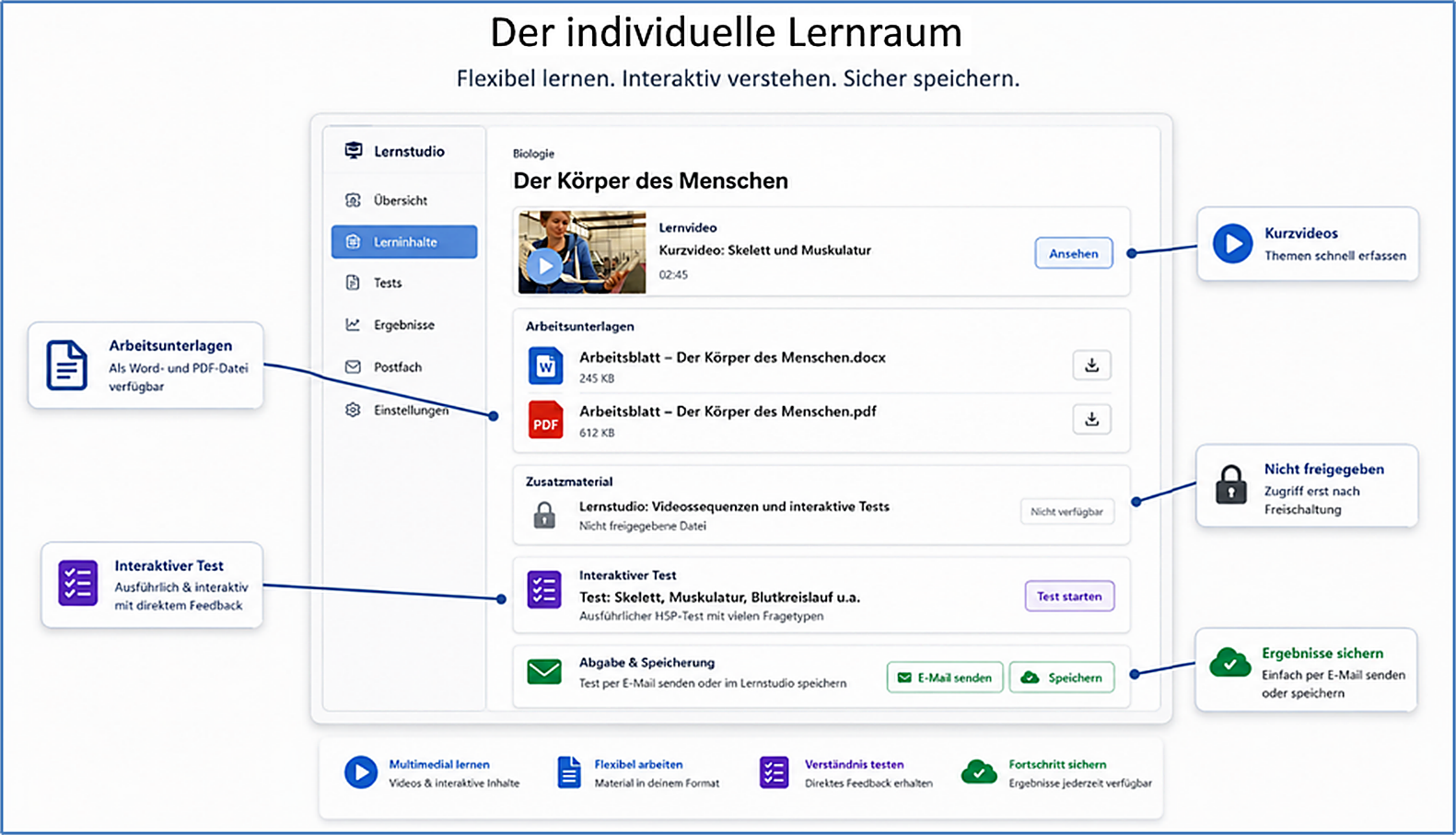Click the Interaktiver Test callout checklist icon
Viewport: 1456px width, 835px height.
(77, 583)
